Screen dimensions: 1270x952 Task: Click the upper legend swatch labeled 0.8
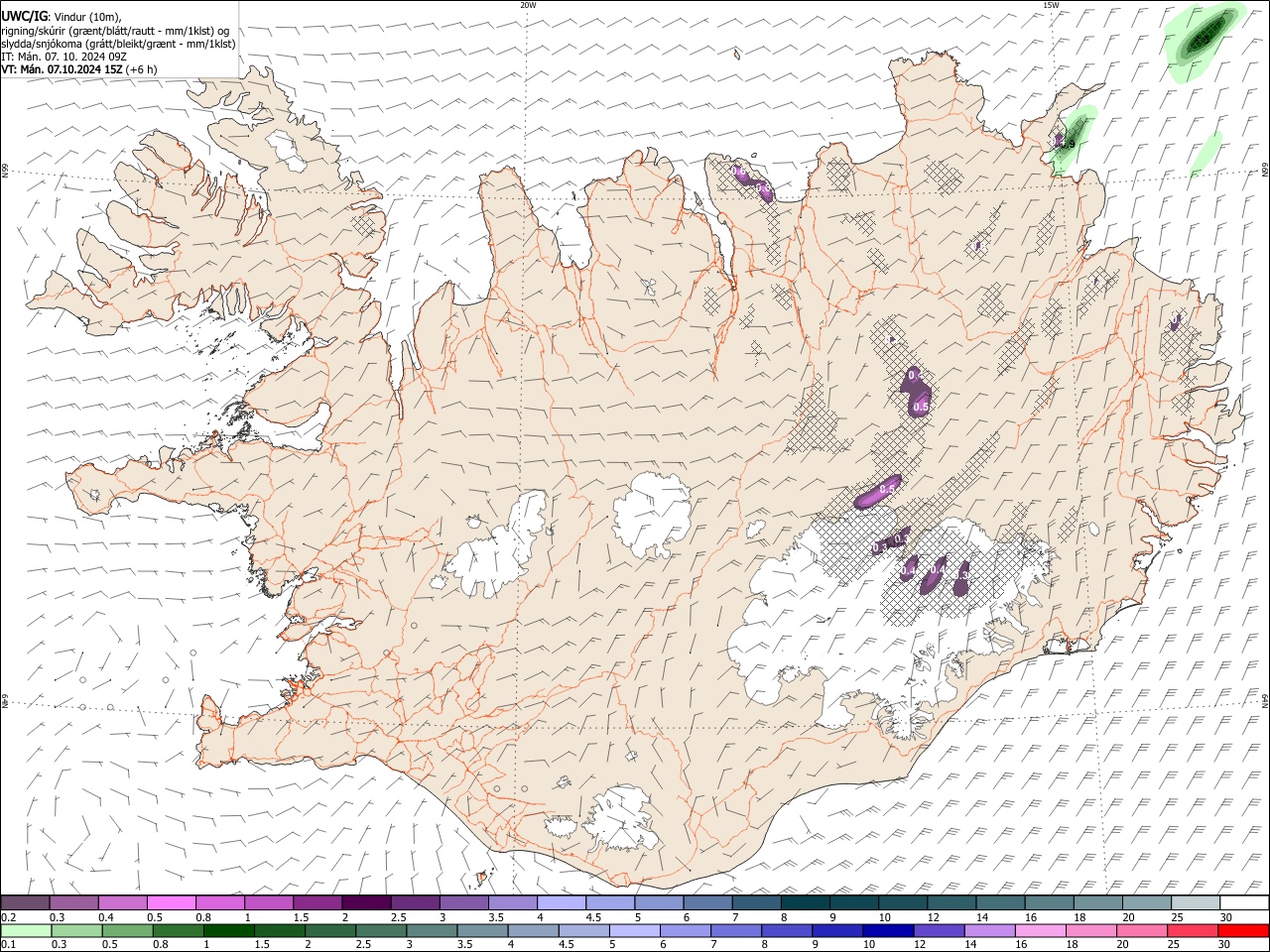pyautogui.click(x=220, y=902)
